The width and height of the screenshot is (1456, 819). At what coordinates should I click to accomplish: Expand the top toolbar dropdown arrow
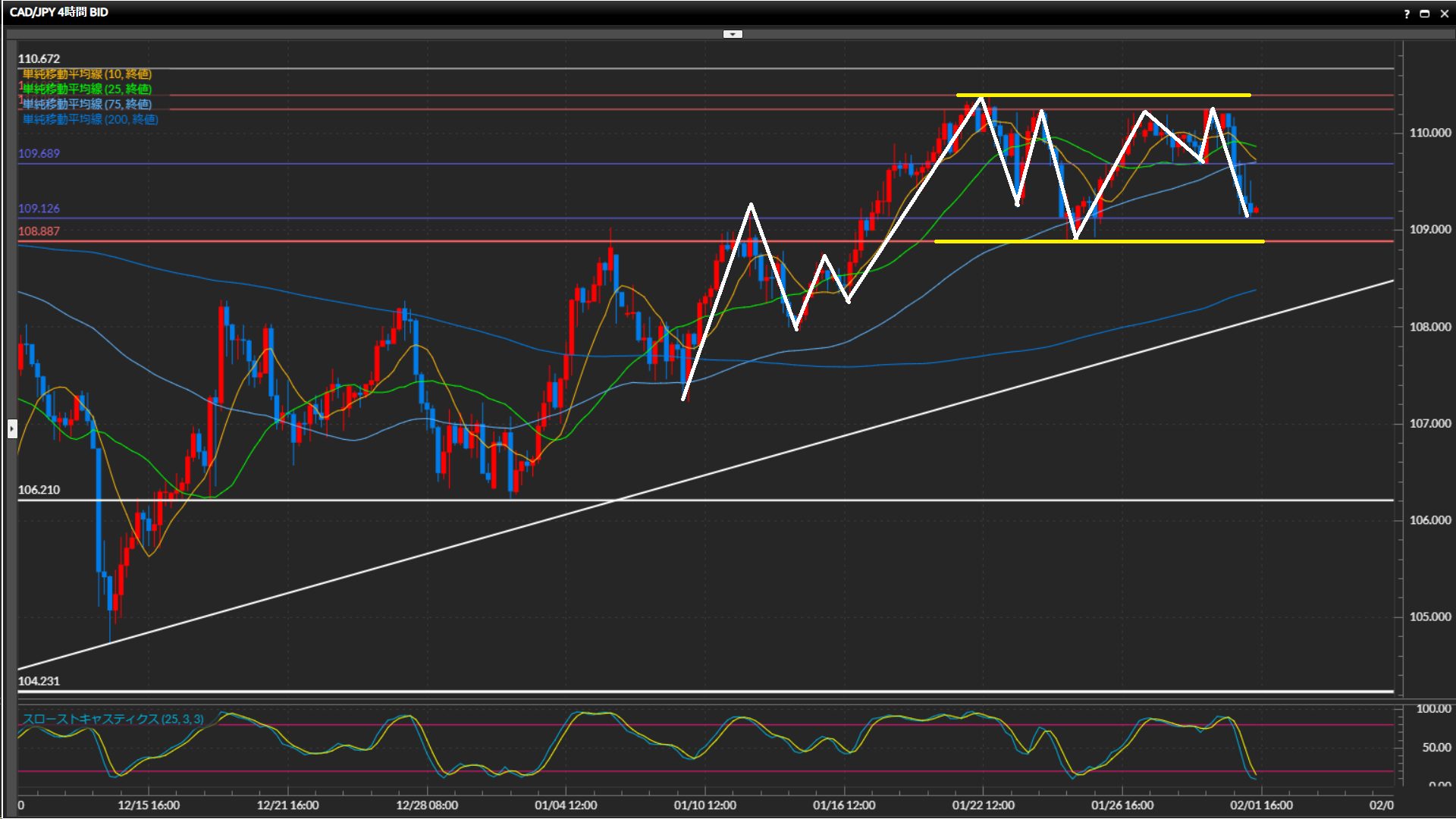[733, 34]
